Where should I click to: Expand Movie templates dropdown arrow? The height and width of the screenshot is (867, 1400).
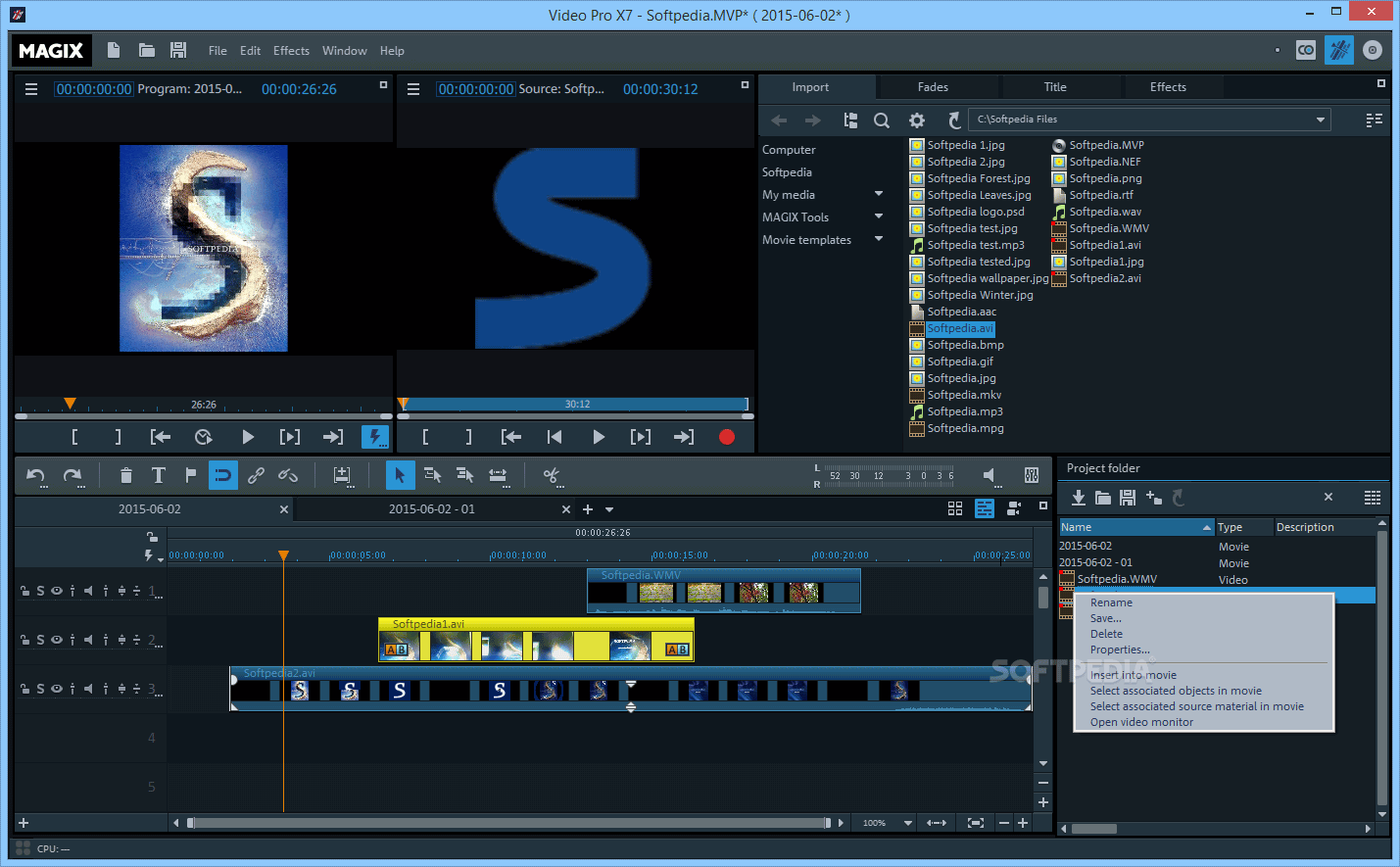pyautogui.click(x=879, y=239)
